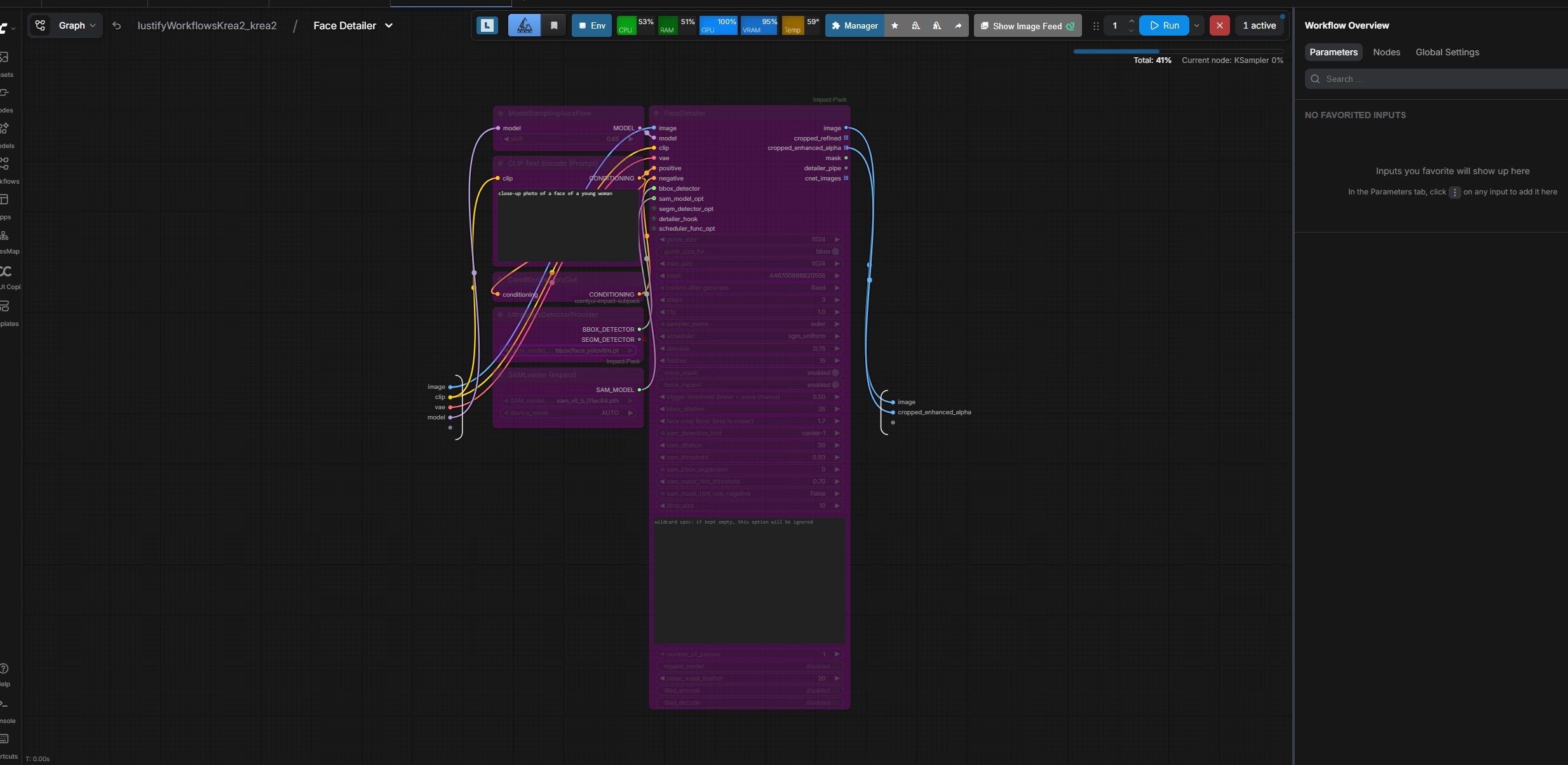This screenshot has height=765, width=1568.
Task: Click the Search field in Workflow Overview
Action: coord(1436,79)
